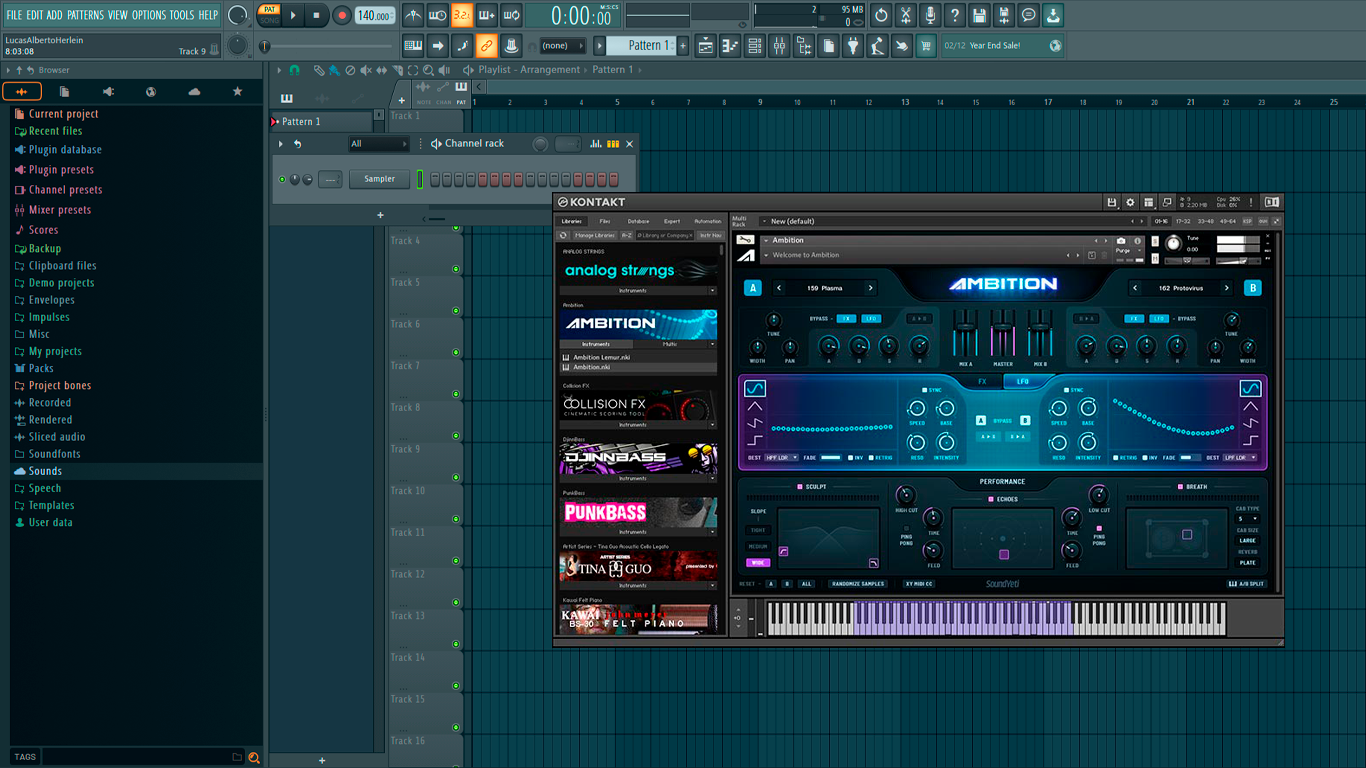Click the Kontakt snapshot camera icon

coord(1121,240)
